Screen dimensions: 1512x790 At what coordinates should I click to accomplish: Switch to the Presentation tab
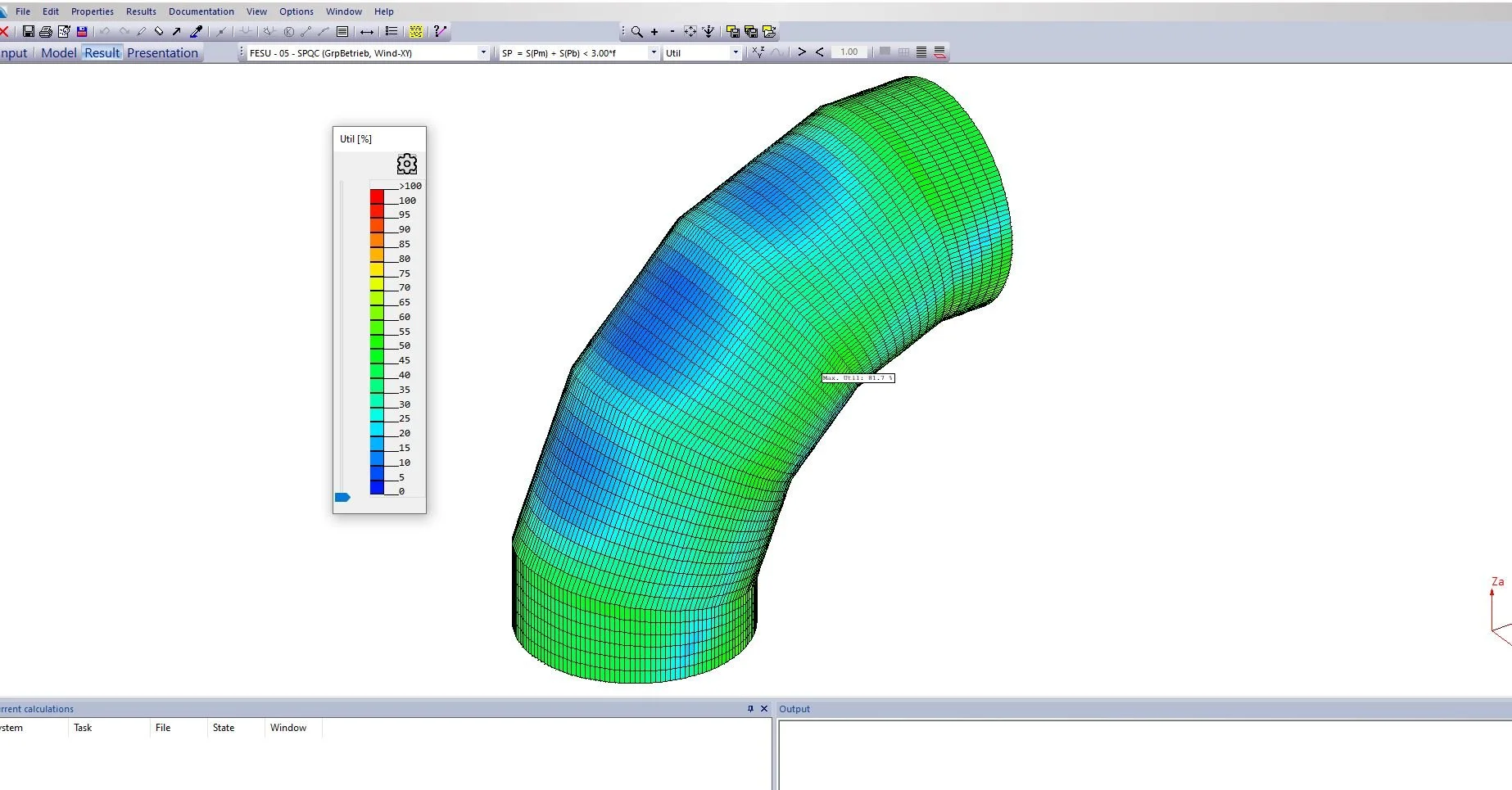[162, 52]
